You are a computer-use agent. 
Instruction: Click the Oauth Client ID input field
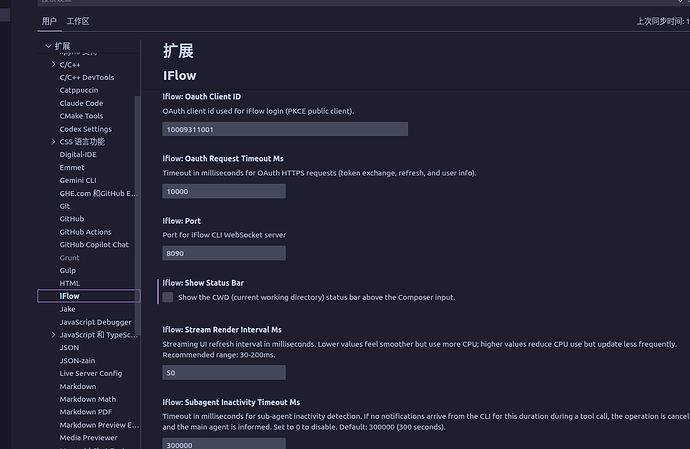(285, 129)
